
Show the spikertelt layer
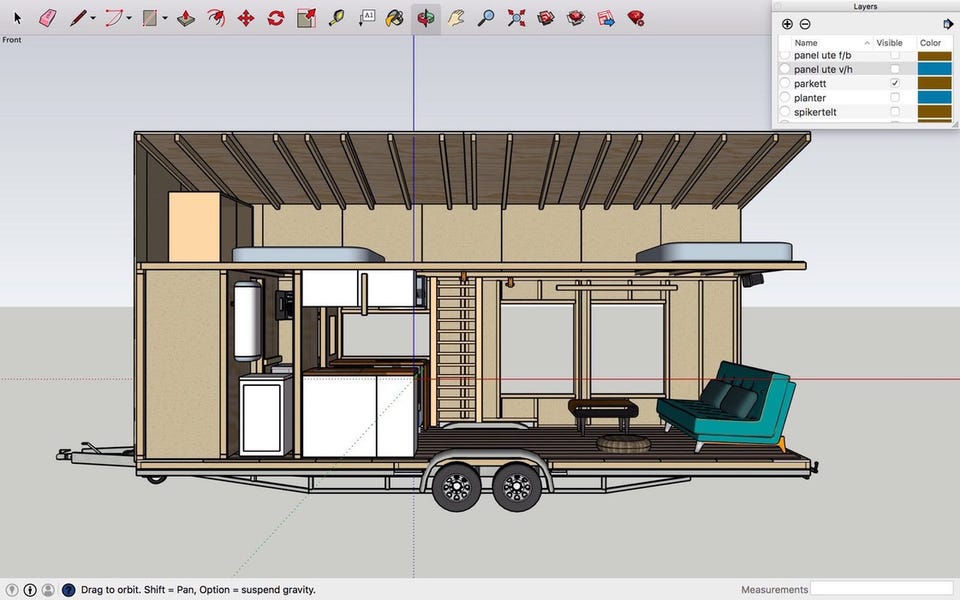click(x=895, y=111)
